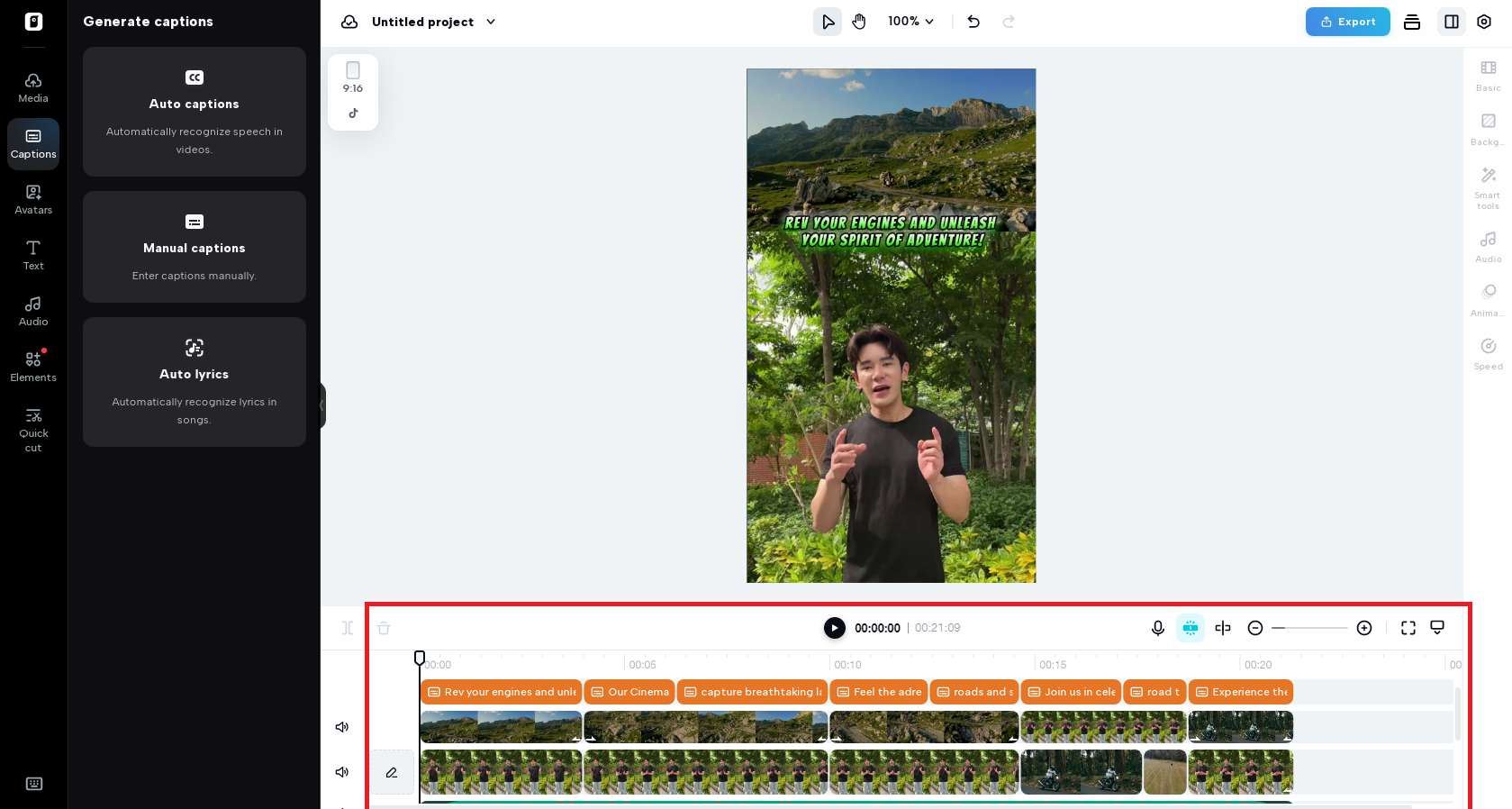Viewport: 1512px width, 809px height.
Task: Click the timeline display icon at far right
Action: [x=1437, y=628]
